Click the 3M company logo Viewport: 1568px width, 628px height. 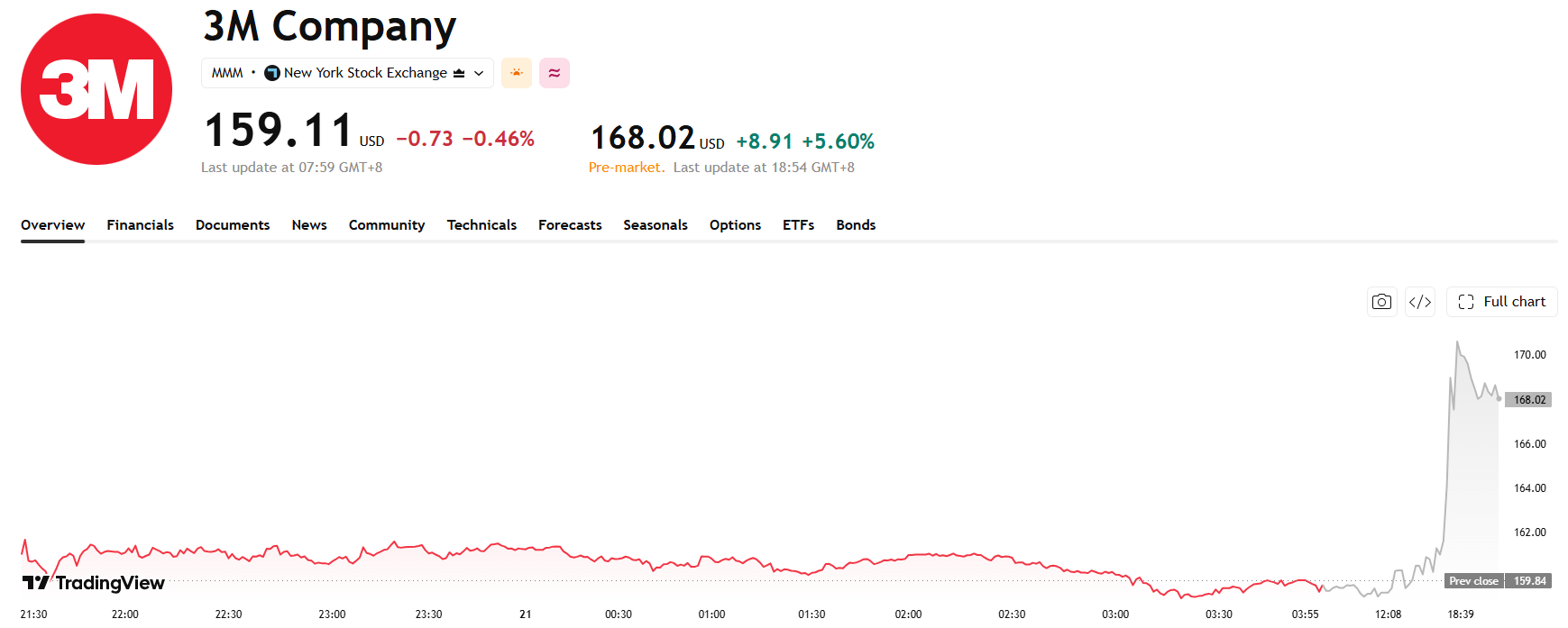[96, 89]
